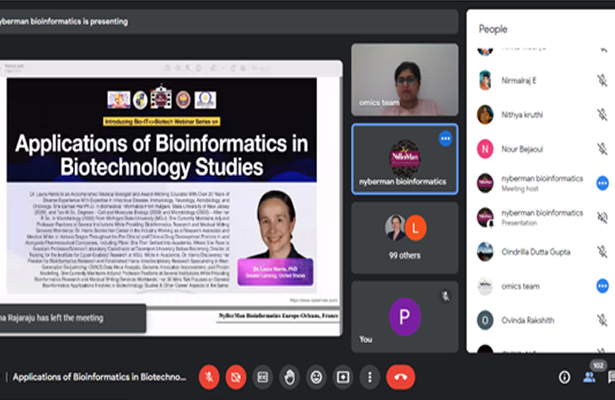
Task: Open the three-dot more options menu
Action: pos(371,377)
